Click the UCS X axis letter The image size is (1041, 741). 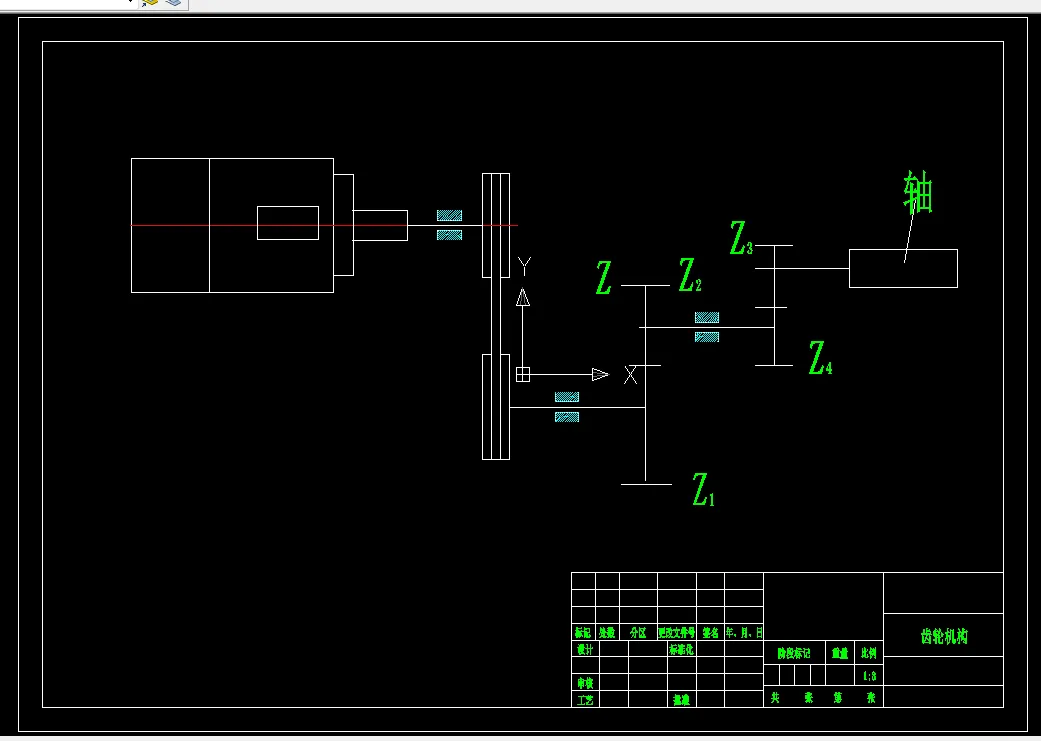click(631, 375)
